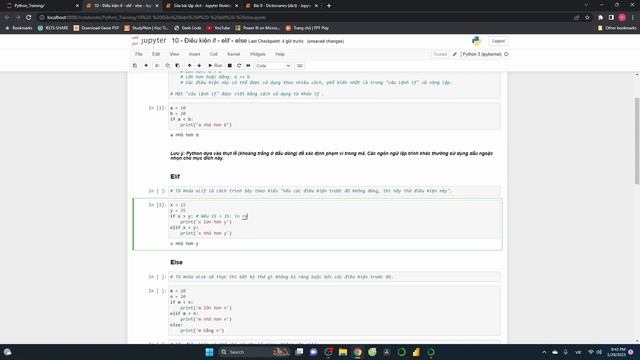The image size is (640, 360).
Task: Open Other bookmarks folder
Action: point(617,28)
